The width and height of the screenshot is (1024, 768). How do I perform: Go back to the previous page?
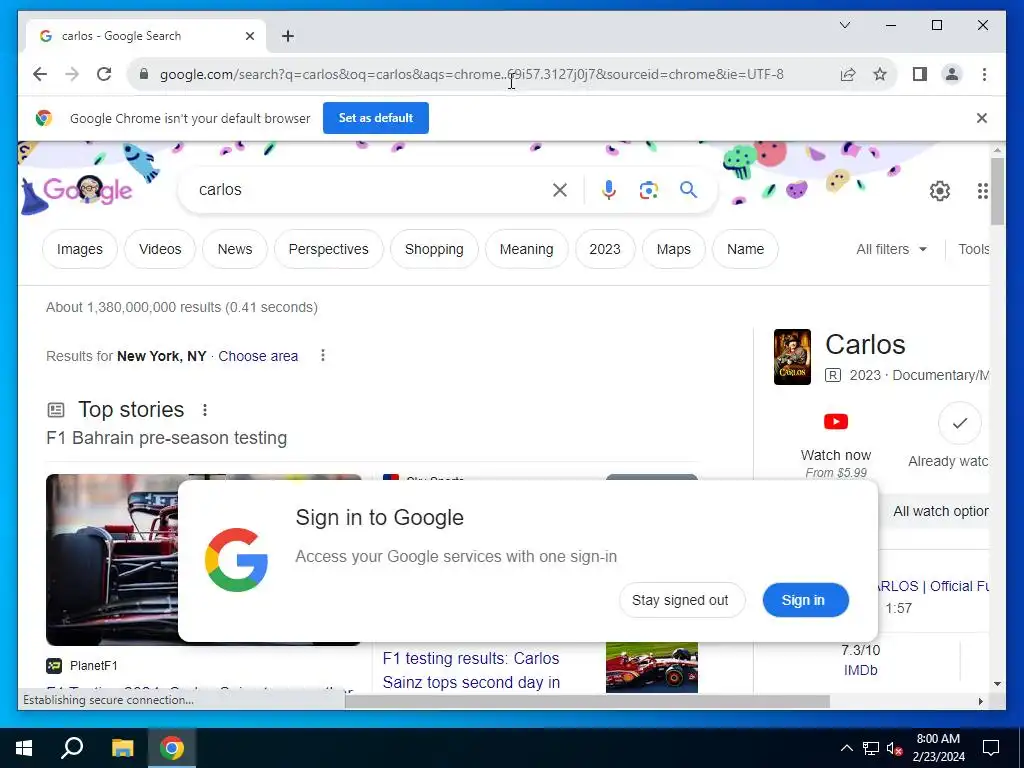click(x=40, y=74)
